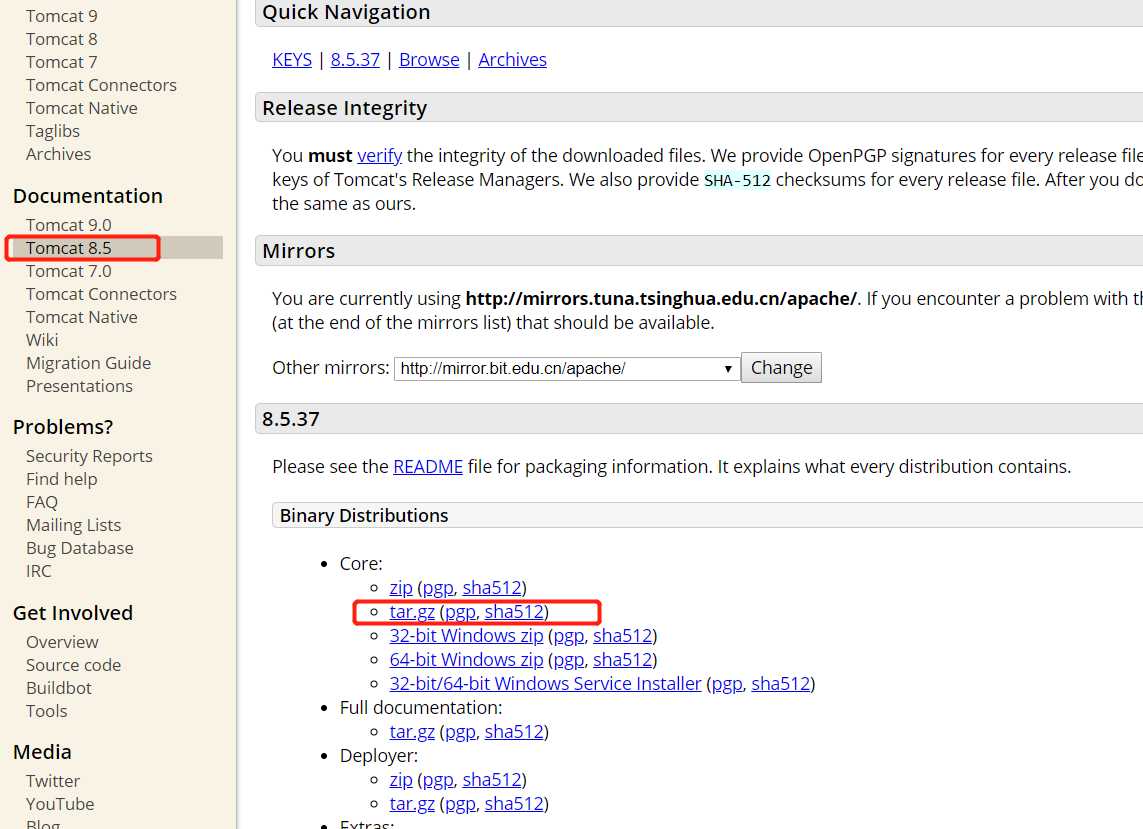1143x829 pixels.
Task: Open sha512 for 64-bit Windows zip
Action: point(623,660)
